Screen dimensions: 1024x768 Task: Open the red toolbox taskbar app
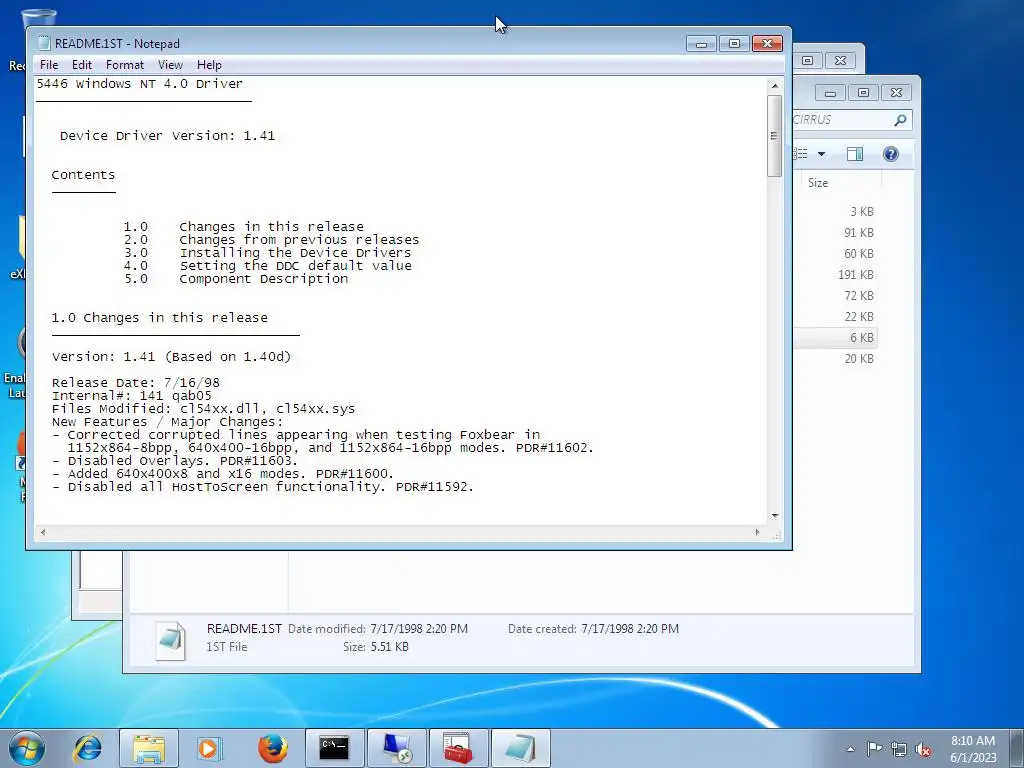click(458, 748)
